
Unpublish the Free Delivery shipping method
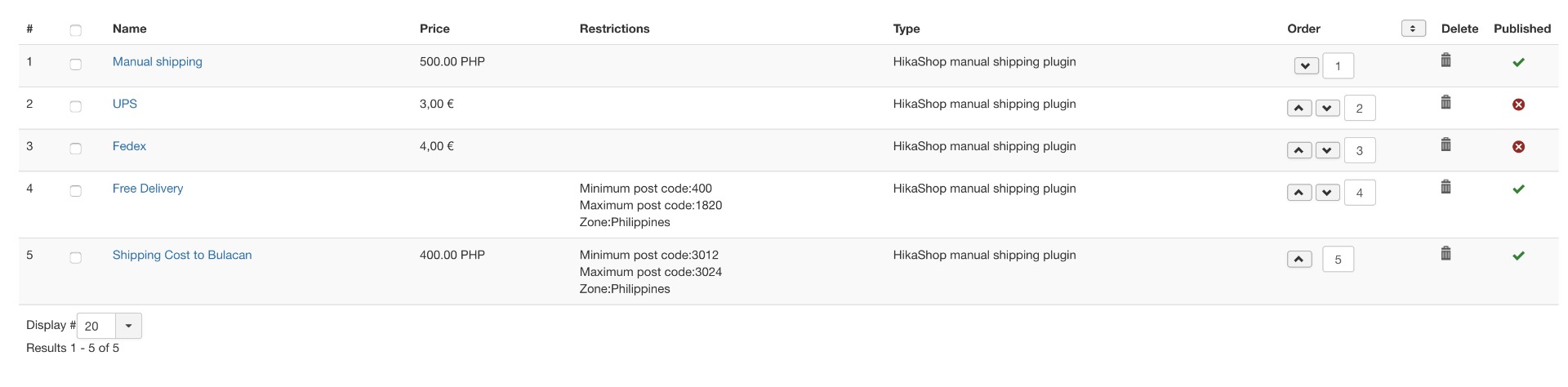click(x=1518, y=189)
